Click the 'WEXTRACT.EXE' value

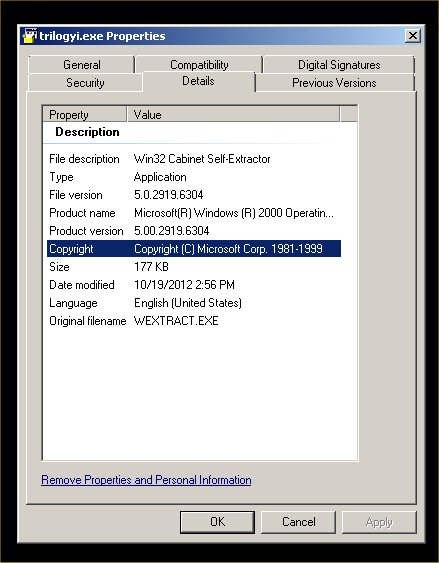coord(176,321)
